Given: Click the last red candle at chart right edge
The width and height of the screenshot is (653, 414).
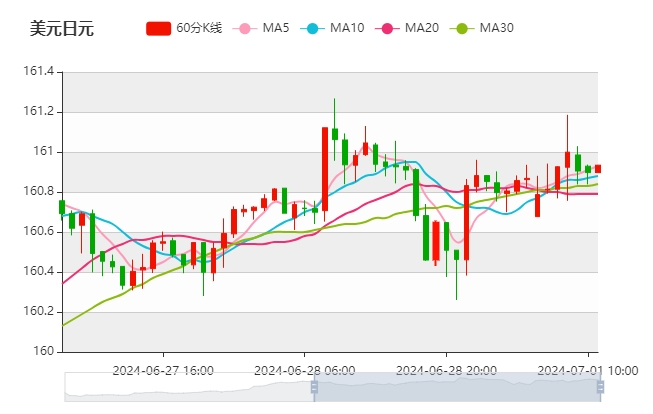Looking at the screenshot, I should [598, 169].
